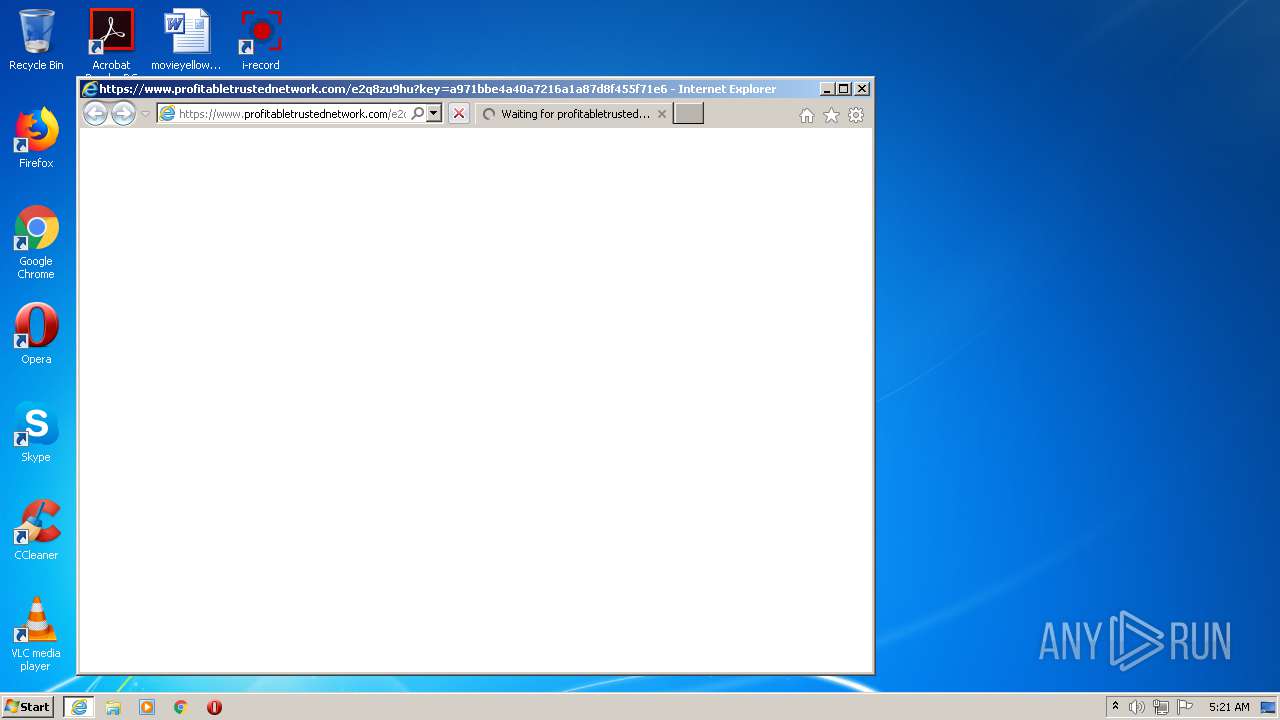Launch the VLC media player shortcut
Screen dimensions: 1280x720
(x=36, y=634)
